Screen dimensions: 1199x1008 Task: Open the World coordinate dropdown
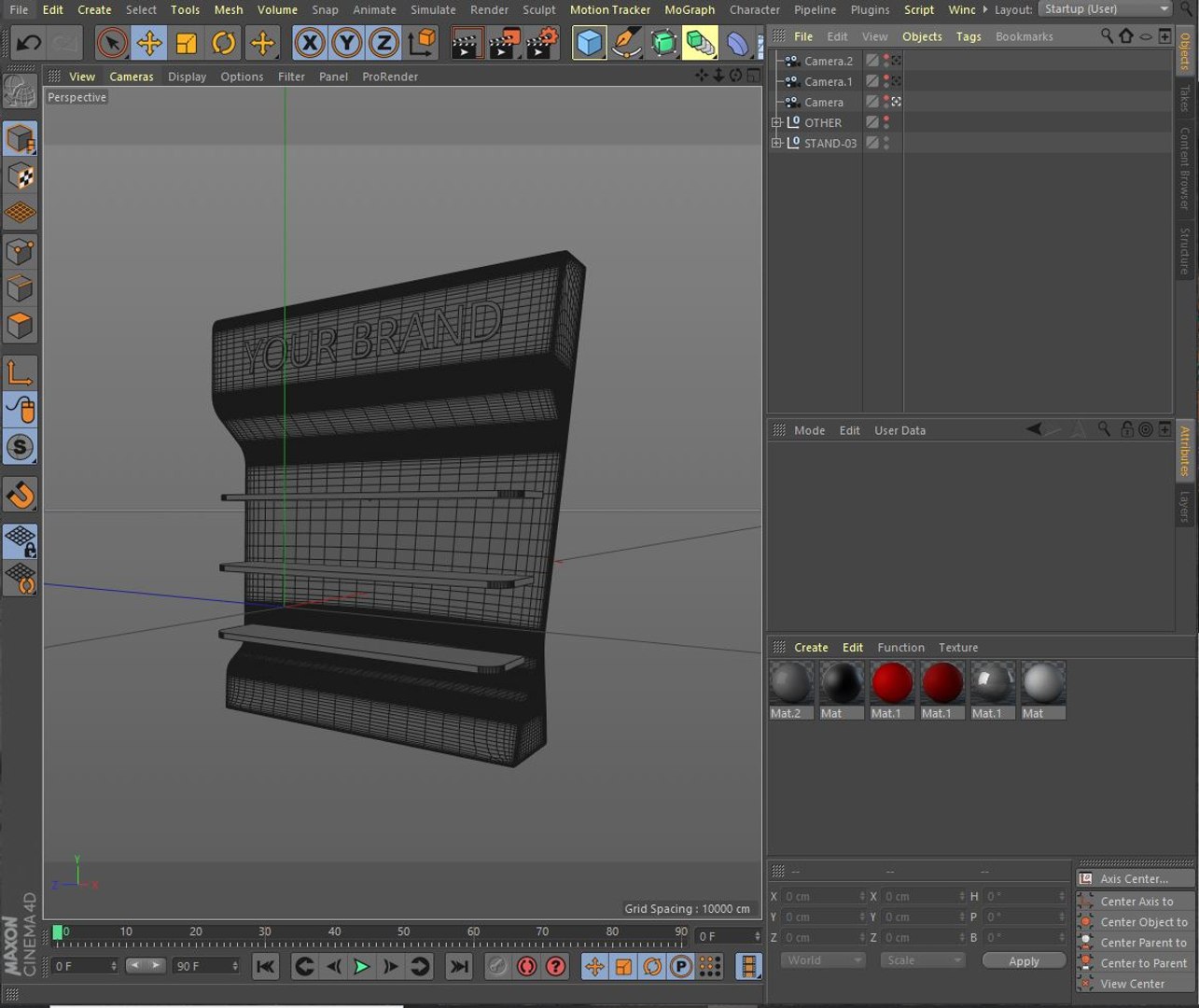(823, 960)
